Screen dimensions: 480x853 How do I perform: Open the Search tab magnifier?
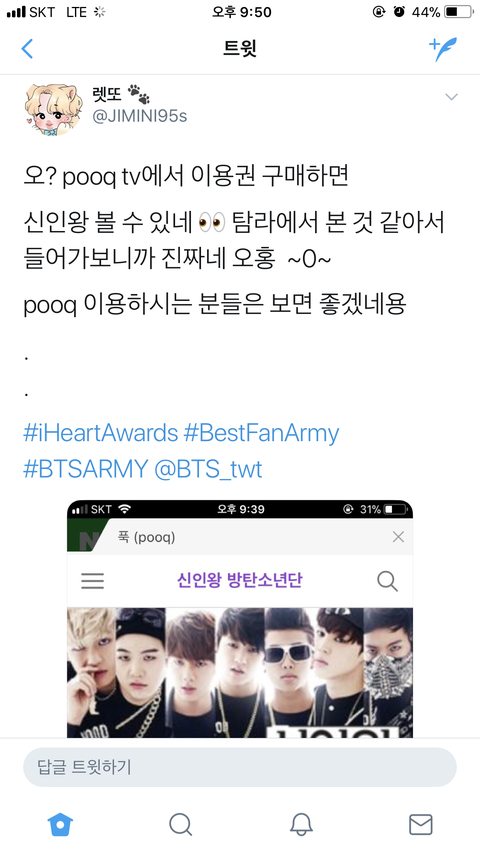point(180,825)
